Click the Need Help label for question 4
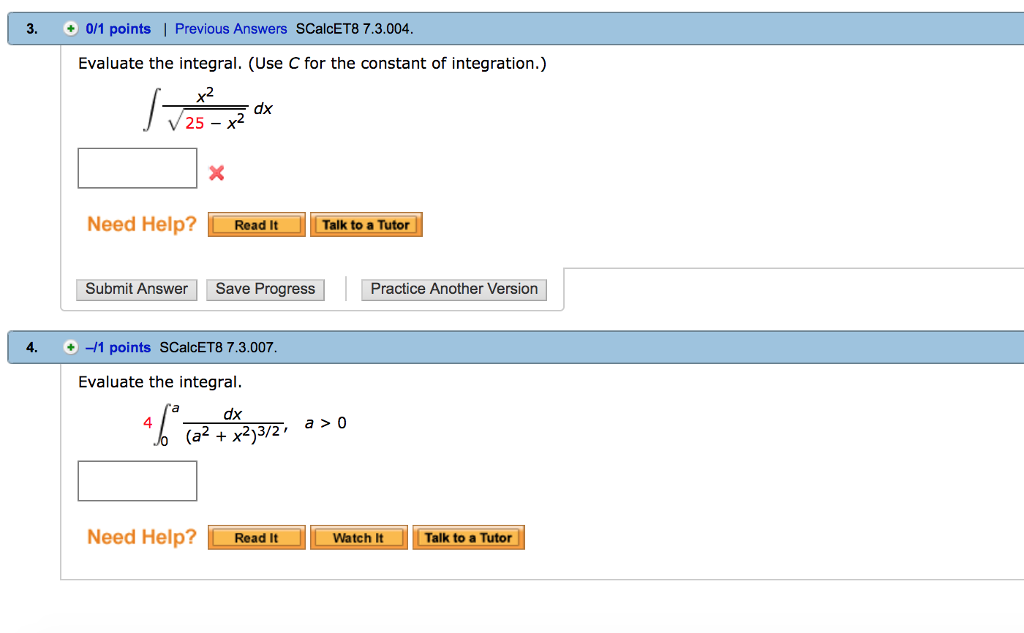The image size is (1024, 633). pos(141,537)
